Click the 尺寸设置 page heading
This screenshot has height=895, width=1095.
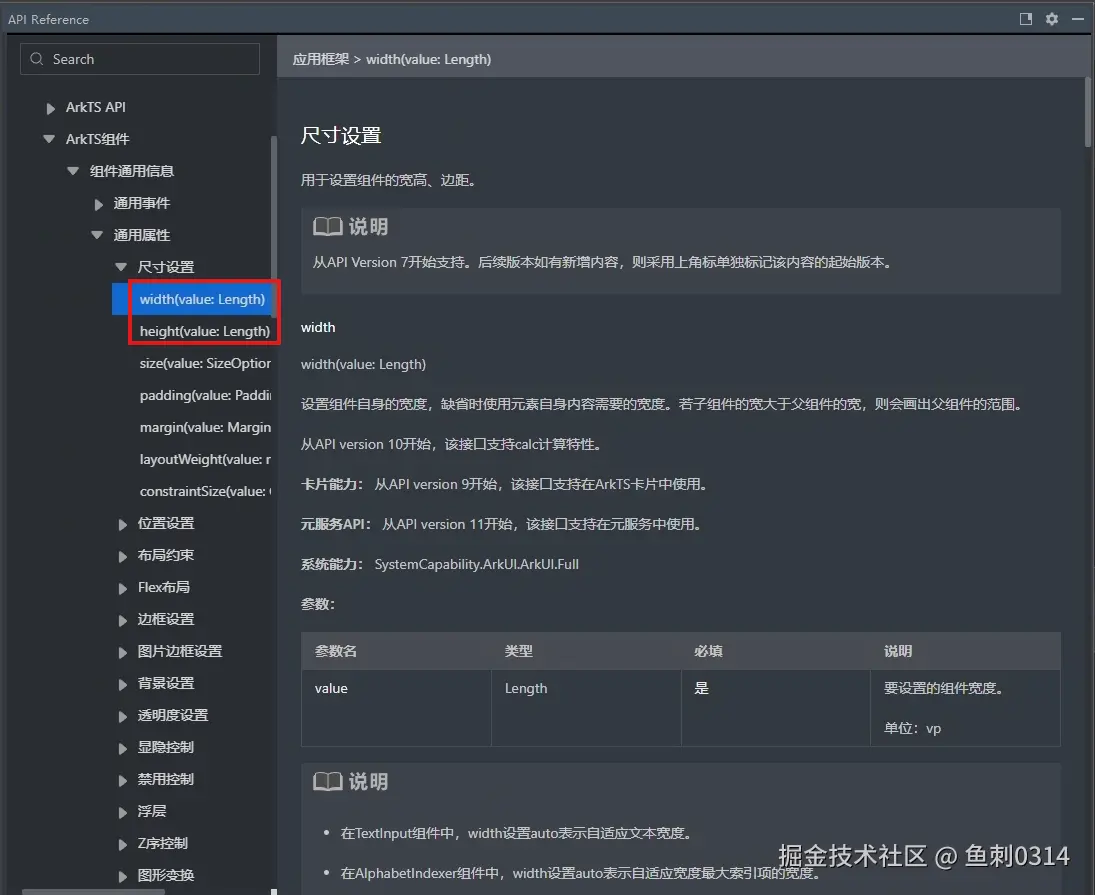point(341,135)
